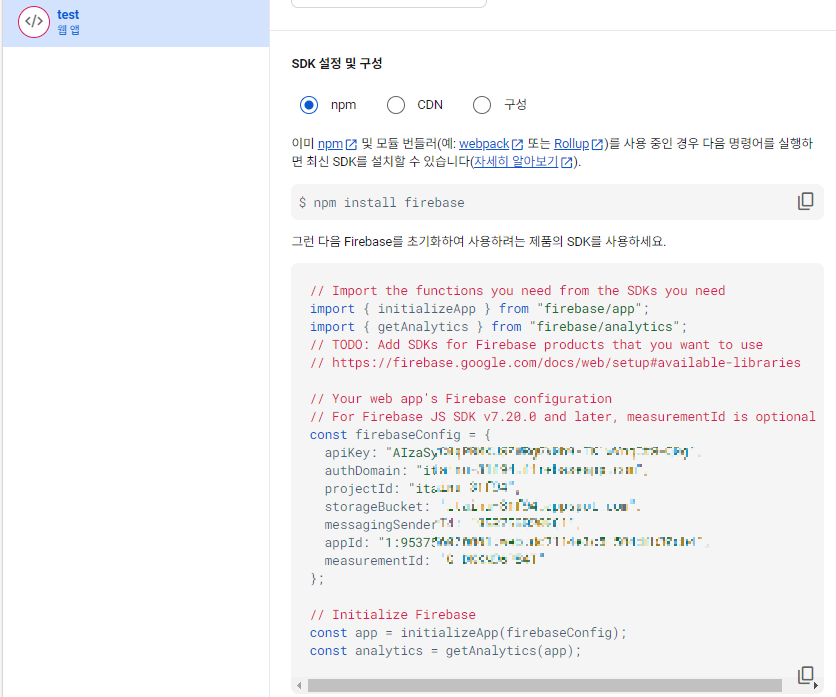836x697 pixels.
Task: Click the storageBucket config line
Action: [x=483, y=507]
